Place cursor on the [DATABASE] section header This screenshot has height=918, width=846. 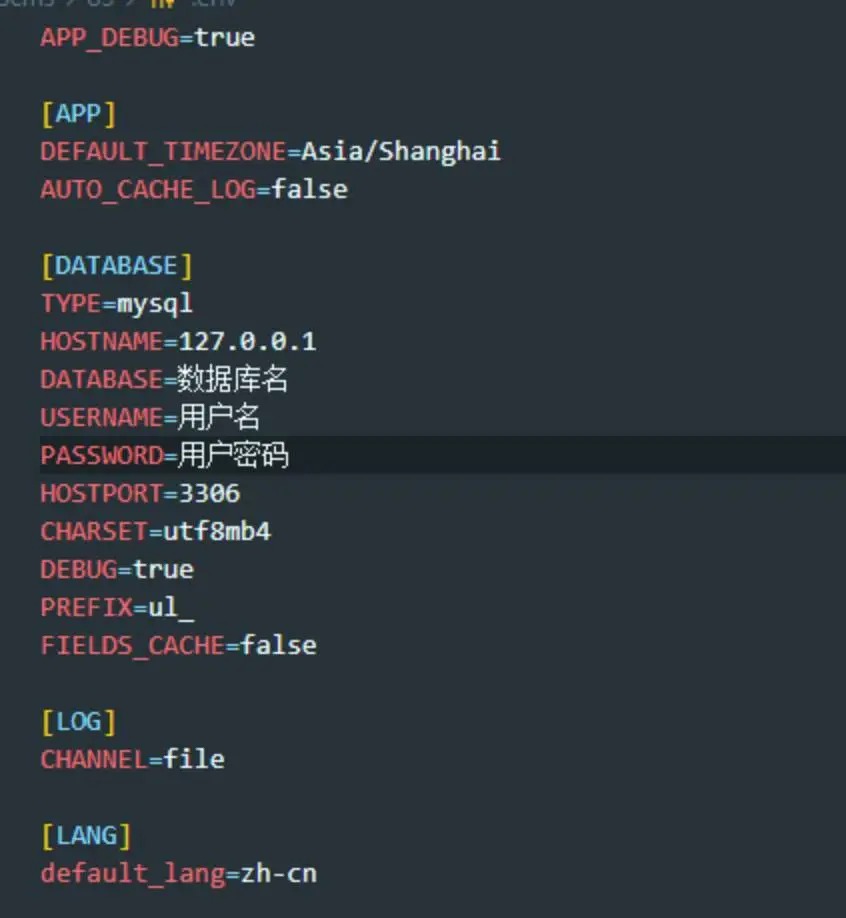tap(116, 266)
